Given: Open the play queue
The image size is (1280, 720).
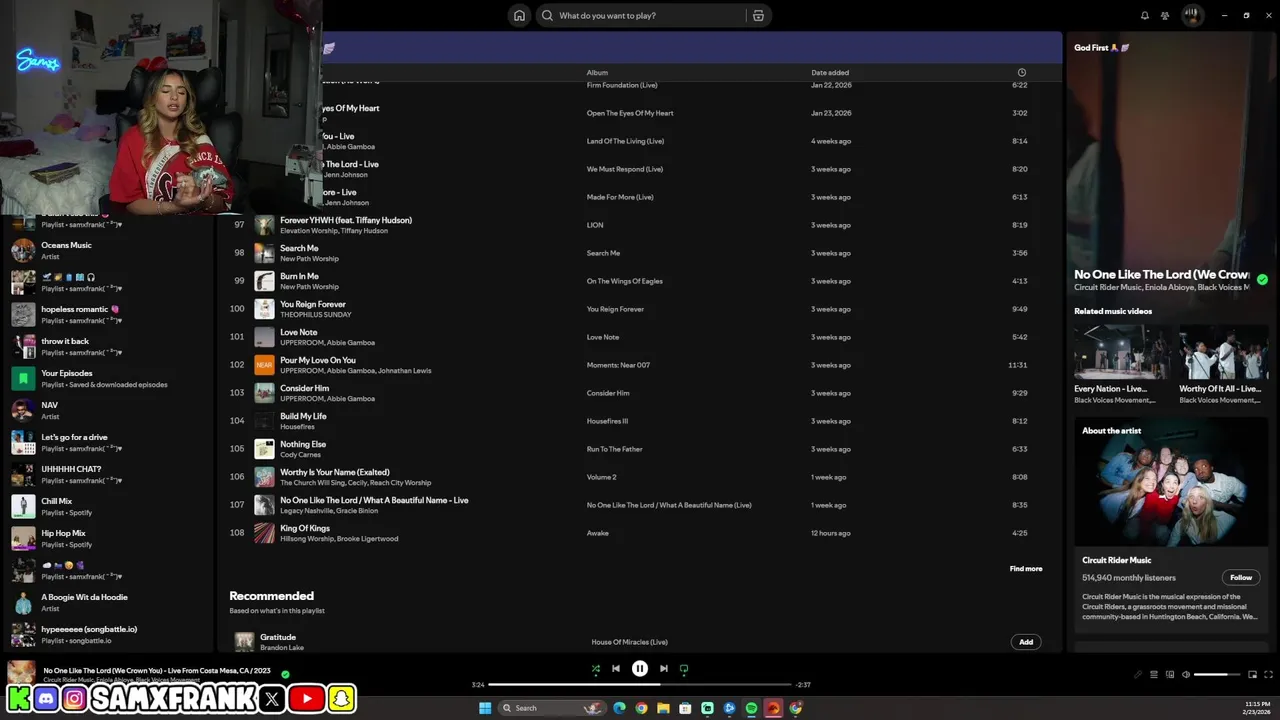Looking at the screenshot, I should click(x=1154, y=674).
